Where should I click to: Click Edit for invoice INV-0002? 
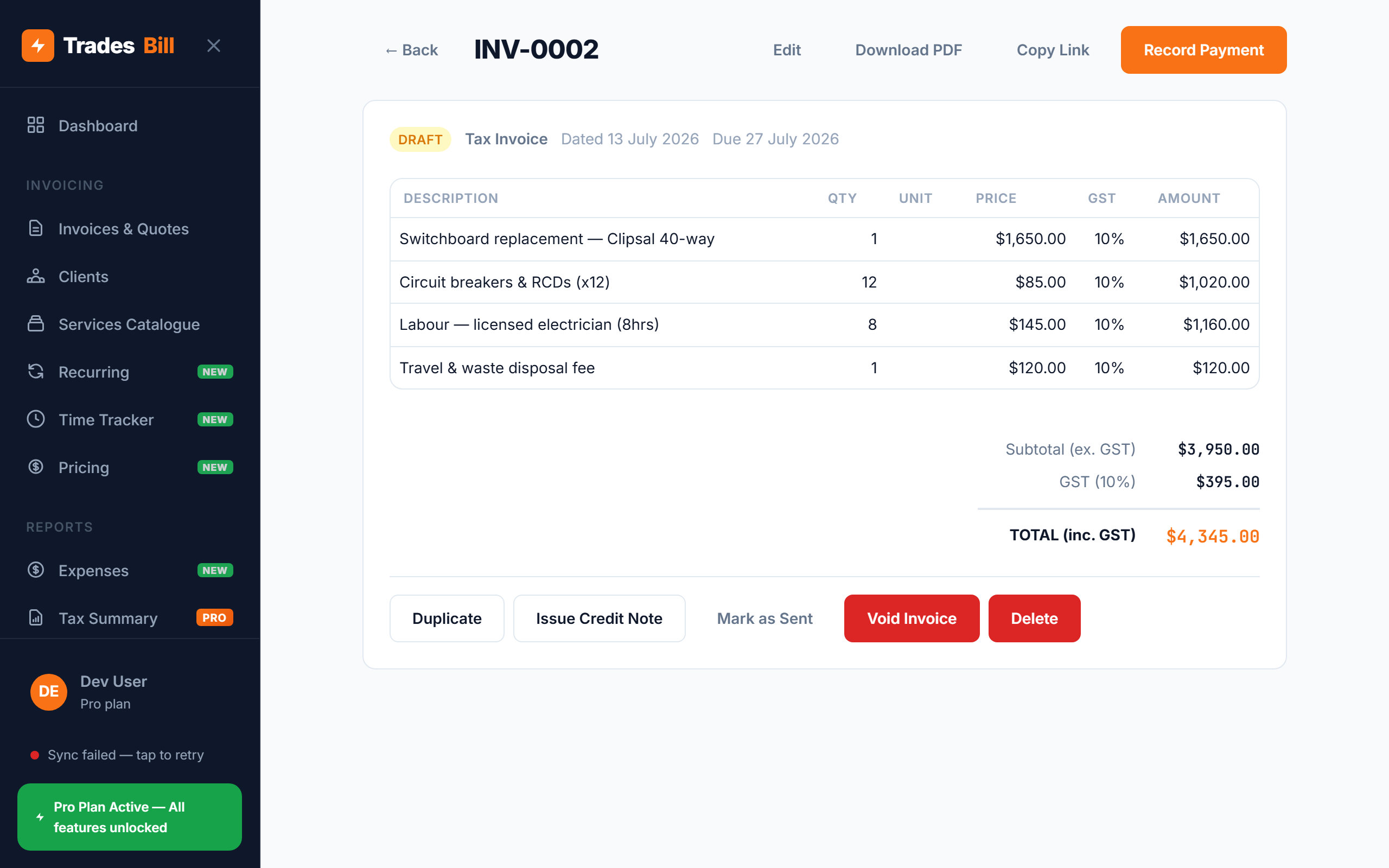point(786,50)
